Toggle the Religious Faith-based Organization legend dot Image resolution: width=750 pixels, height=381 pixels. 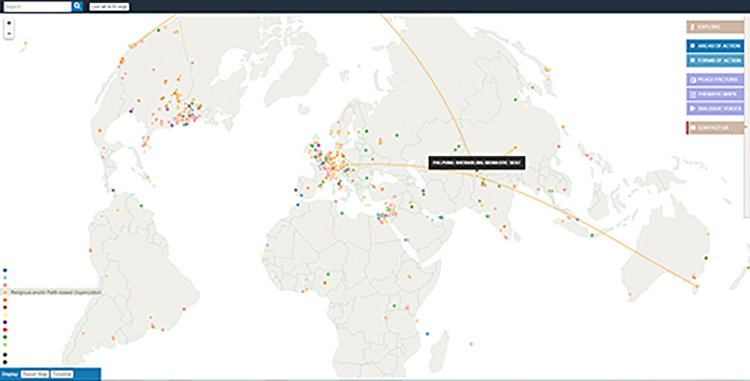pos(5,292)
